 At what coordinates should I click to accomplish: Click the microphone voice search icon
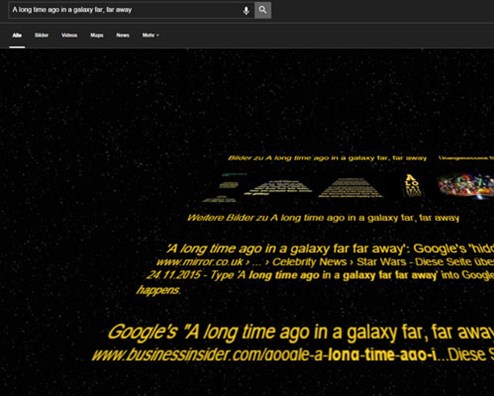coord(246,10)
